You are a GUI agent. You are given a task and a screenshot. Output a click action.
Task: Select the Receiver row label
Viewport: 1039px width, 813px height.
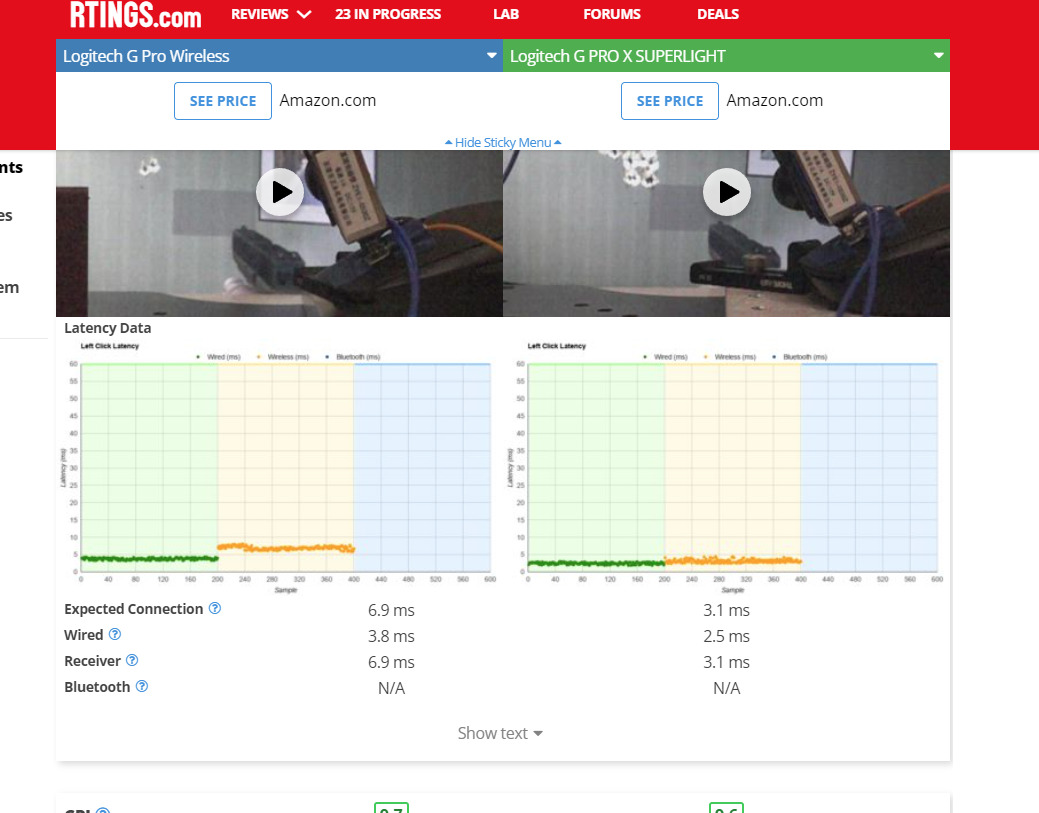92,661
